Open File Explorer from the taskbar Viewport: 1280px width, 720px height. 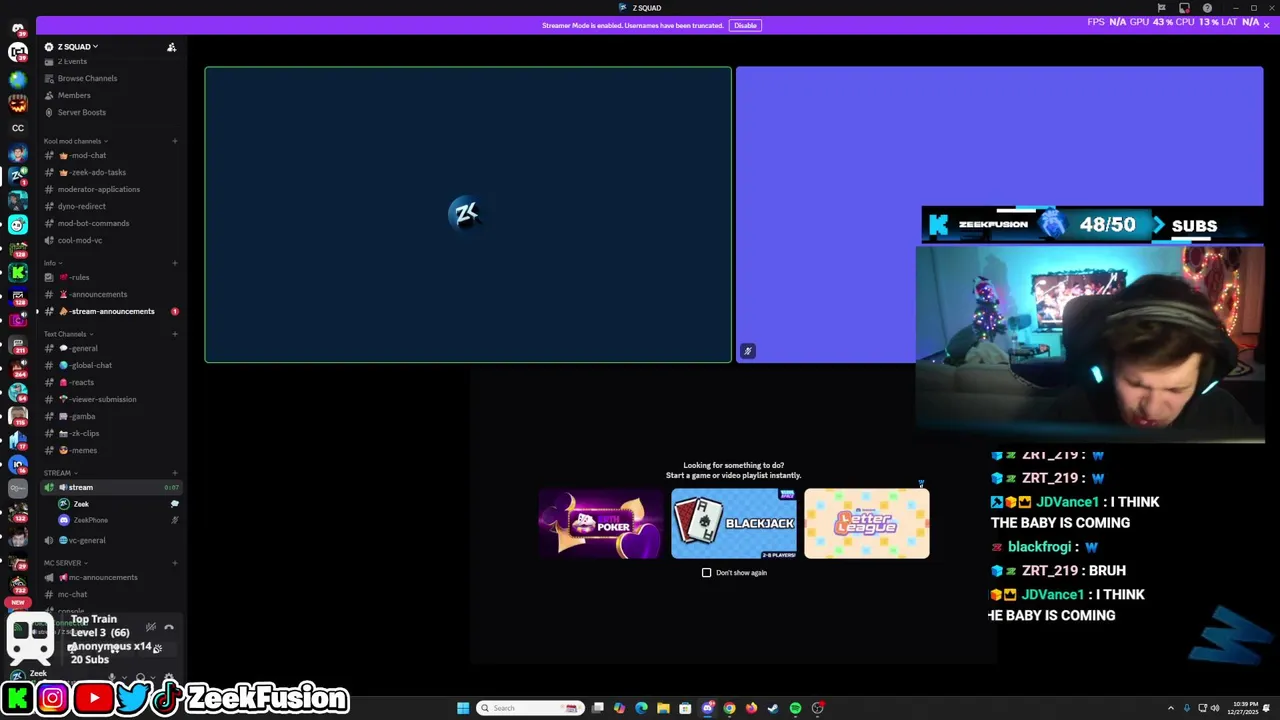tap(663, 708)
